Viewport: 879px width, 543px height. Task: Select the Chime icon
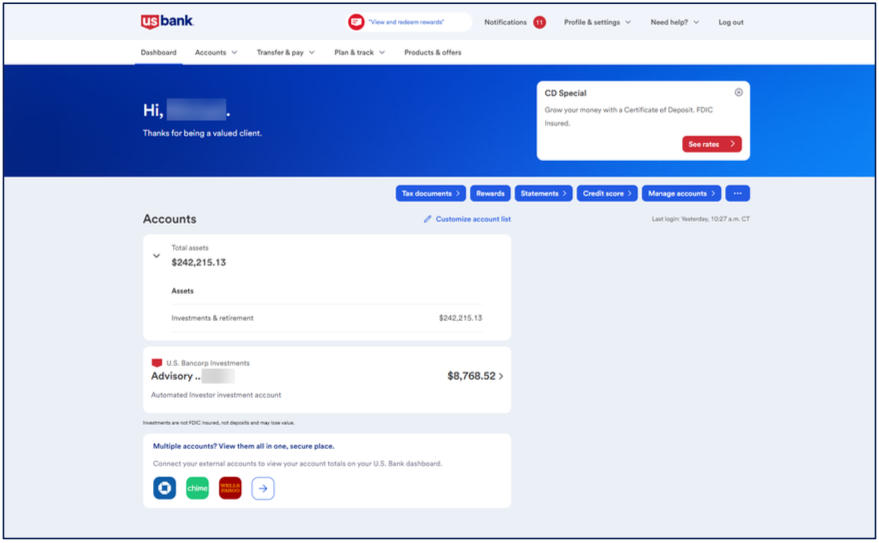click(x=197, y=488)
